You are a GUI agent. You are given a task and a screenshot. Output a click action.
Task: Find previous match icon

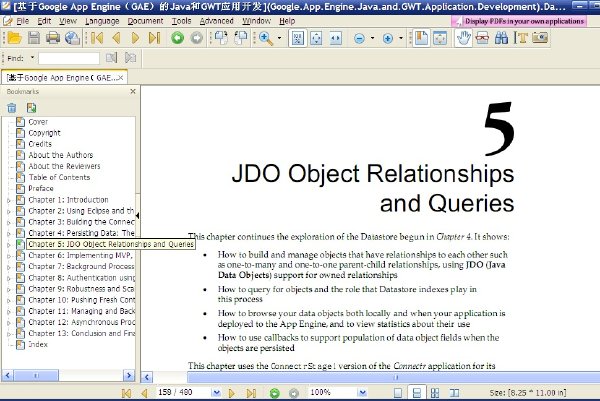pyautogui.click(x=111, y=58)
